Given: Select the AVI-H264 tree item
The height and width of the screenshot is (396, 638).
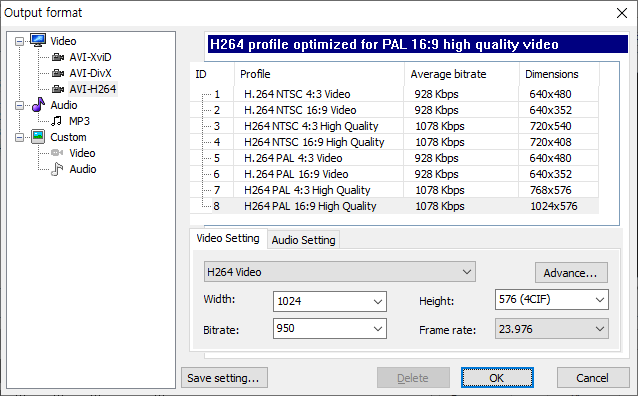Looking at the screenshot, I should tap(93, 89).
